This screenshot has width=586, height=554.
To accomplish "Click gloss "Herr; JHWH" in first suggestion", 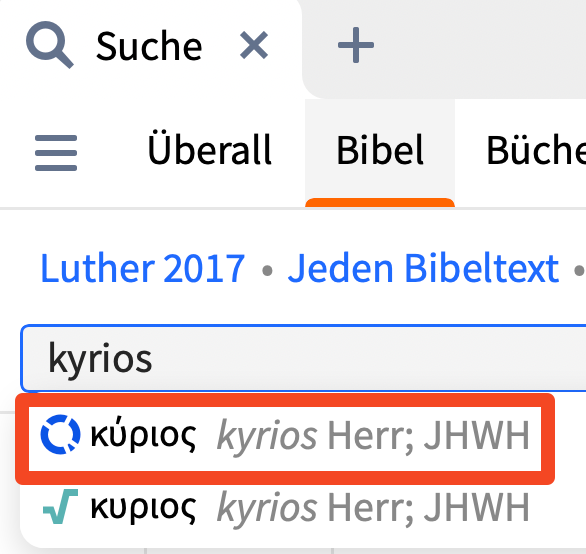I will tap(428, 435).
